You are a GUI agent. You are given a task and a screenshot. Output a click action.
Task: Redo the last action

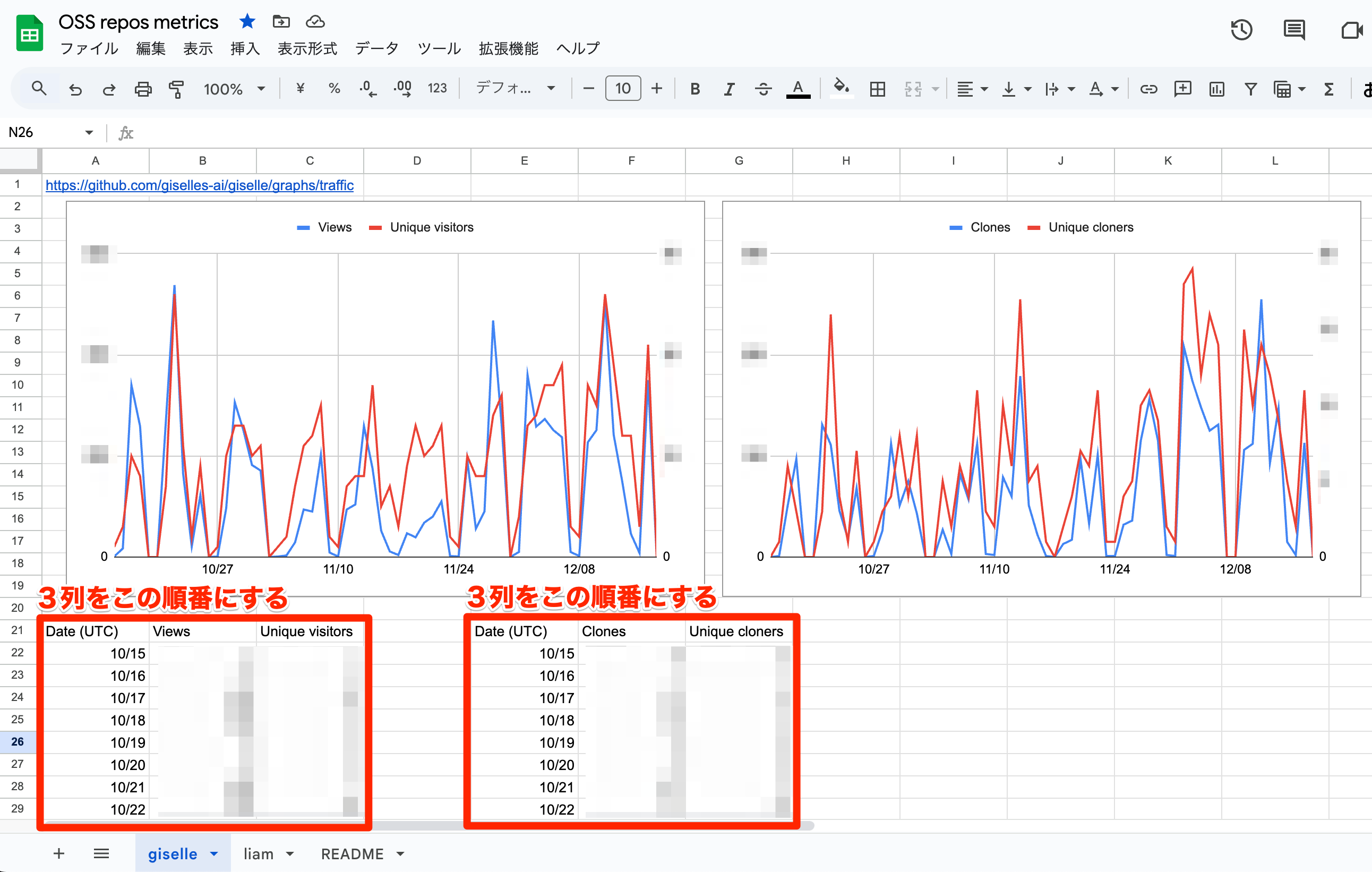pyautogui.click(x=109, y=88)
